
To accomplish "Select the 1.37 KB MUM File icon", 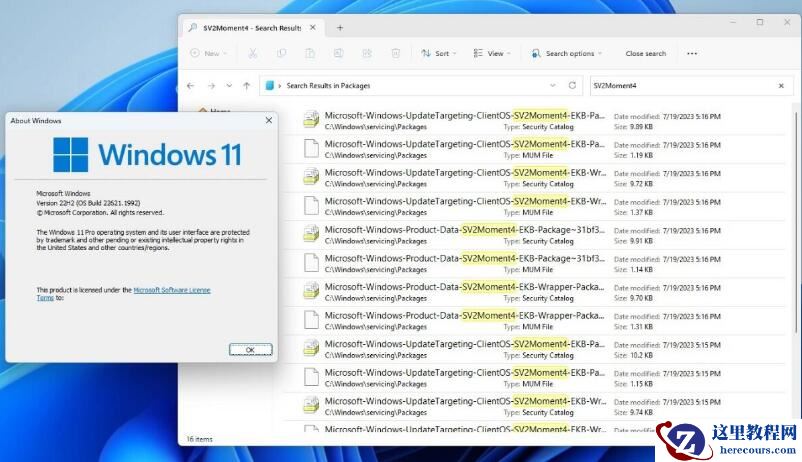I will (x=311, y=205).
